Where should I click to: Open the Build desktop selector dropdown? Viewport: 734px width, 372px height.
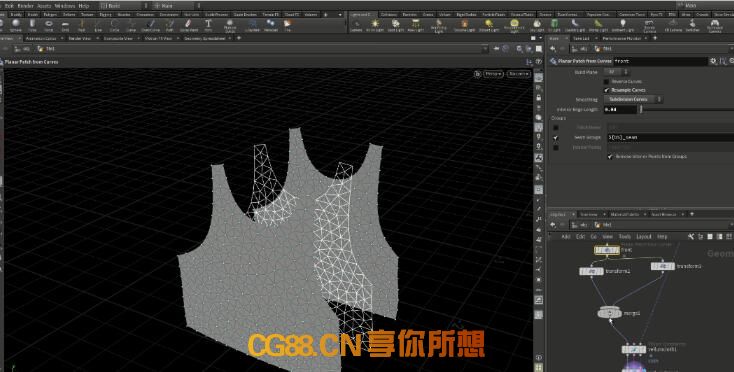(124, 6)
